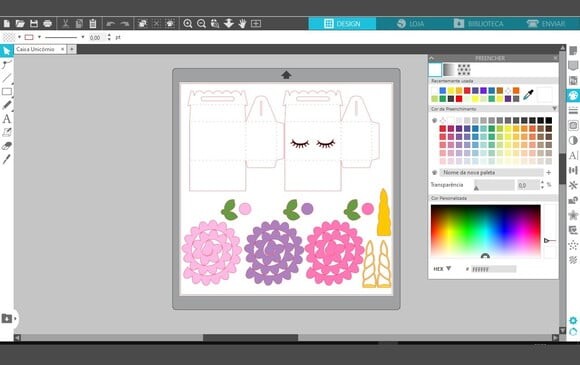Add new palette with the plus button
Viewport: 580px width, 365px height.
pyautogui.click(x=549, y=173)
